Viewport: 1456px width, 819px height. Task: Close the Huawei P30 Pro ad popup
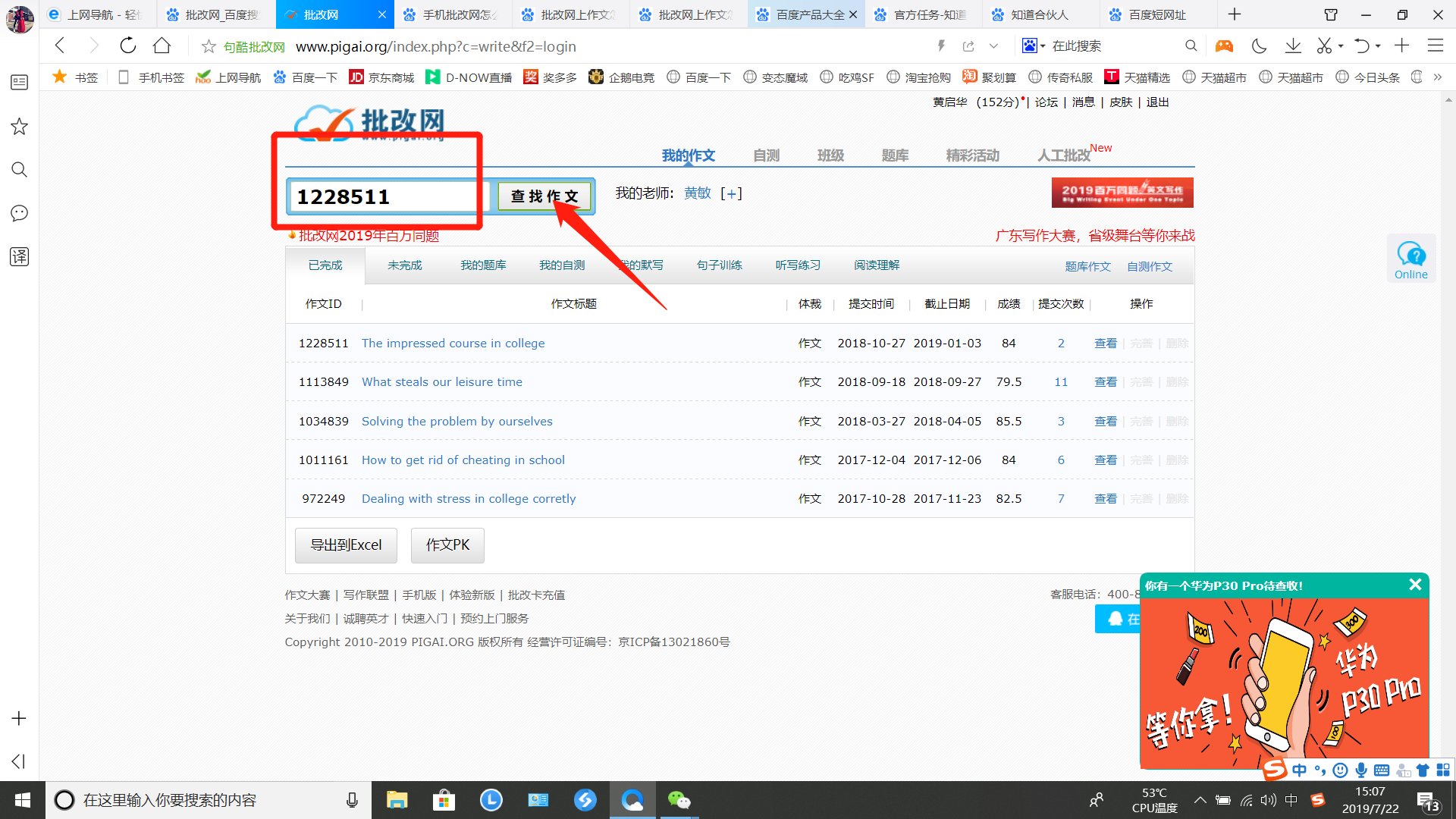pos(1415,585)
